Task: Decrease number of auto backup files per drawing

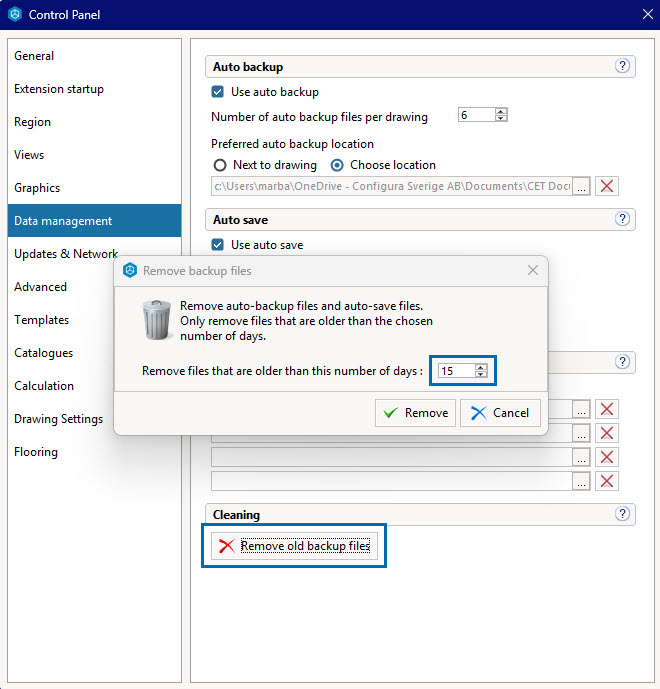Action: [x=500, y=118]
